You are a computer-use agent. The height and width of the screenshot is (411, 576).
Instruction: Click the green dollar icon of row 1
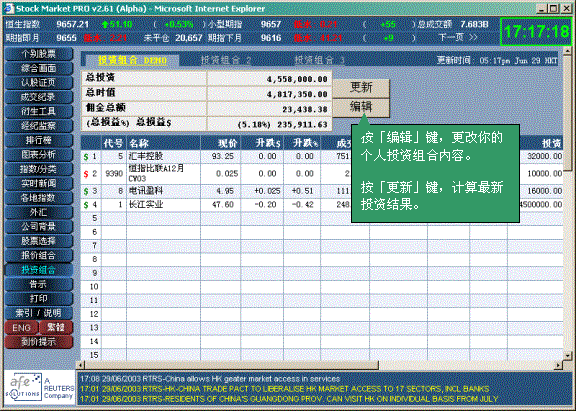coord(86,157)
